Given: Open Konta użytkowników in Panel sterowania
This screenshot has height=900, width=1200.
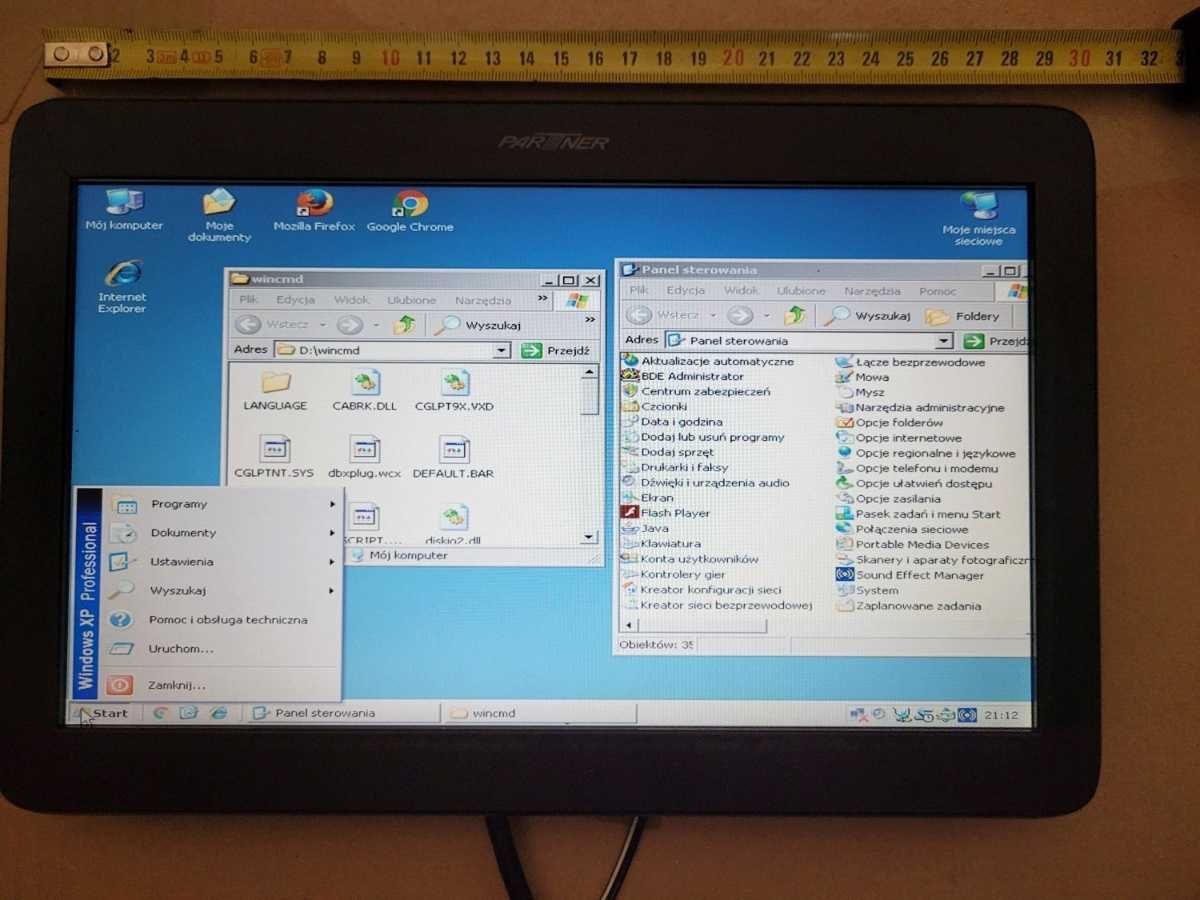Looking at the screenshot, I should [x=690, y=559].
